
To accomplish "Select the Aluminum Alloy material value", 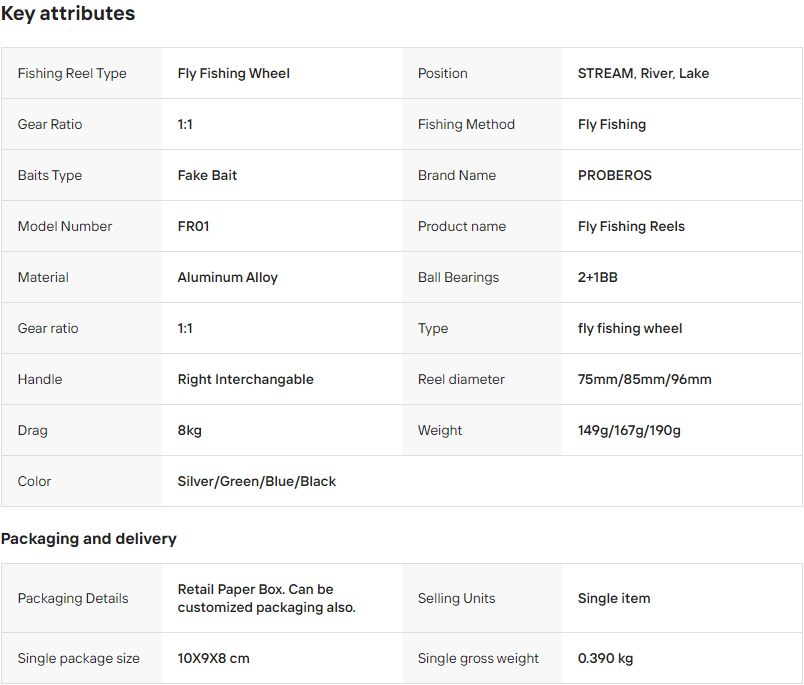I will coord(227,277).
